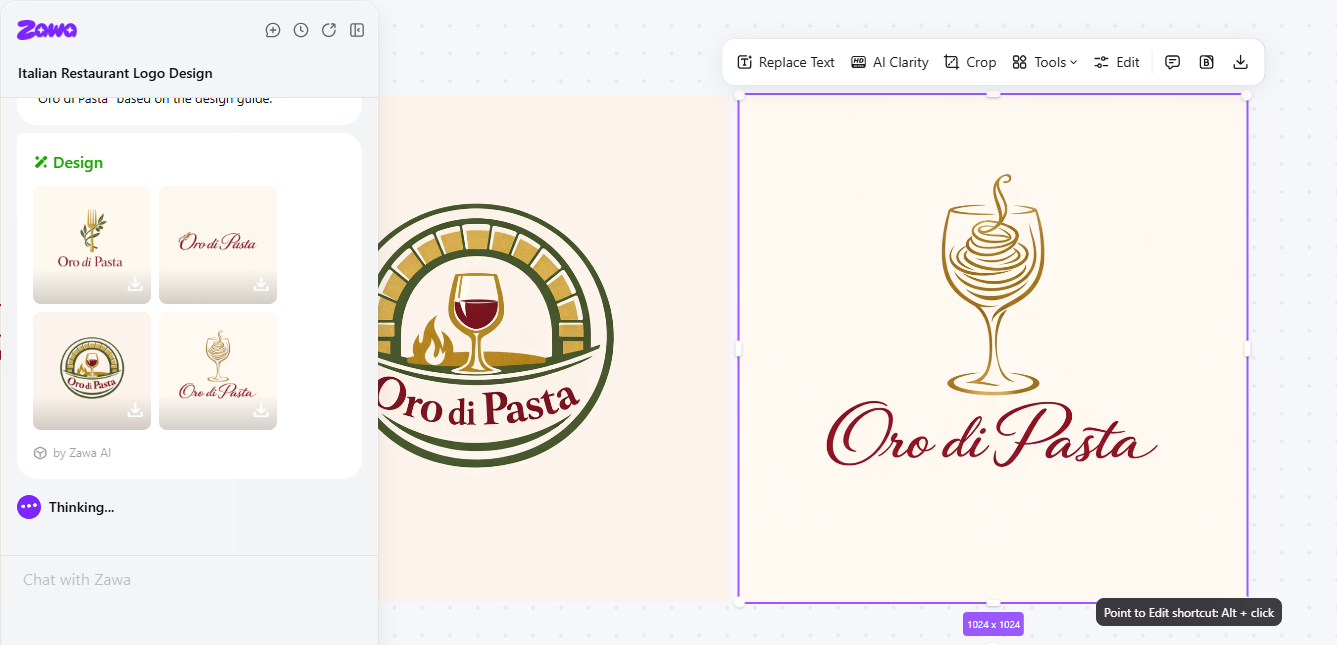Viewport: 1337px width, 645px height.
Task: Click the 'by Zawa AI' attribution
Action: (x=72, y=452)
